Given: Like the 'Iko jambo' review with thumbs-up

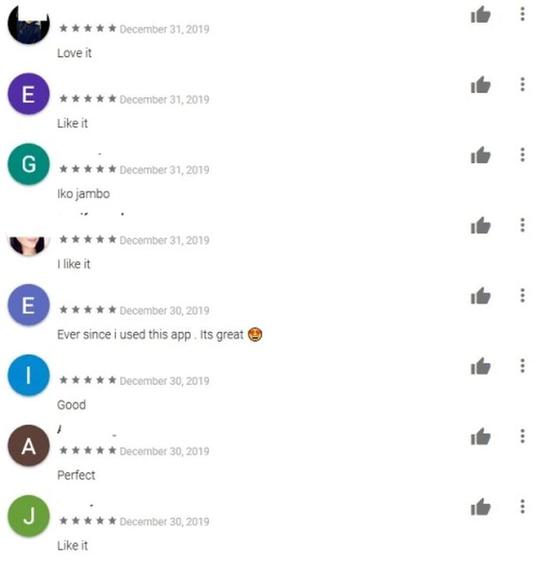Looking at the screenshot, I should [480, 155].
